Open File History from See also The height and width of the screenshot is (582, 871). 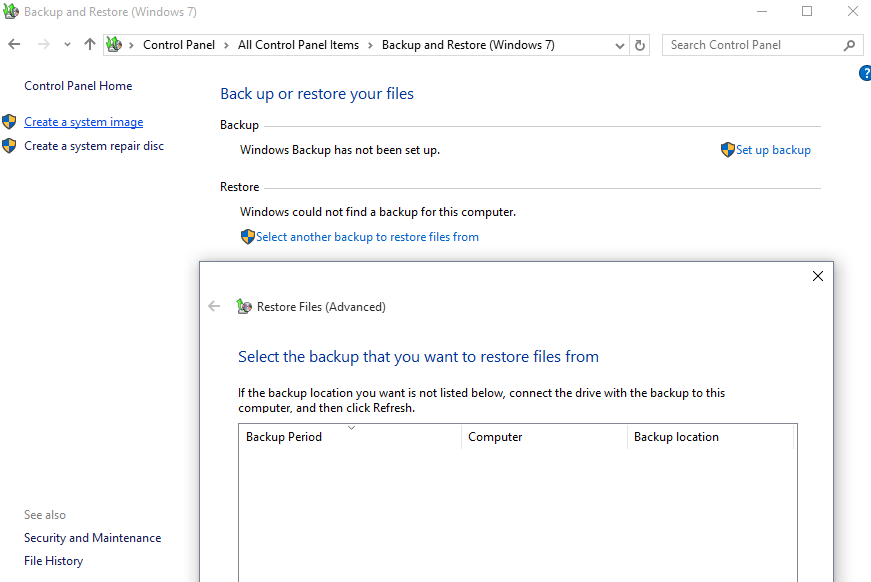(53, 560)
